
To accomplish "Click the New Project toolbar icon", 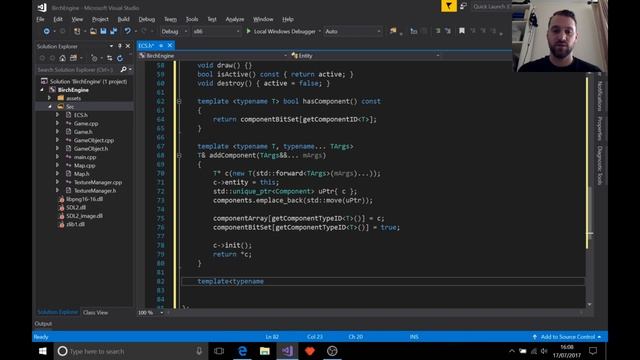I will pyautogui.click(x=77, y=31).
